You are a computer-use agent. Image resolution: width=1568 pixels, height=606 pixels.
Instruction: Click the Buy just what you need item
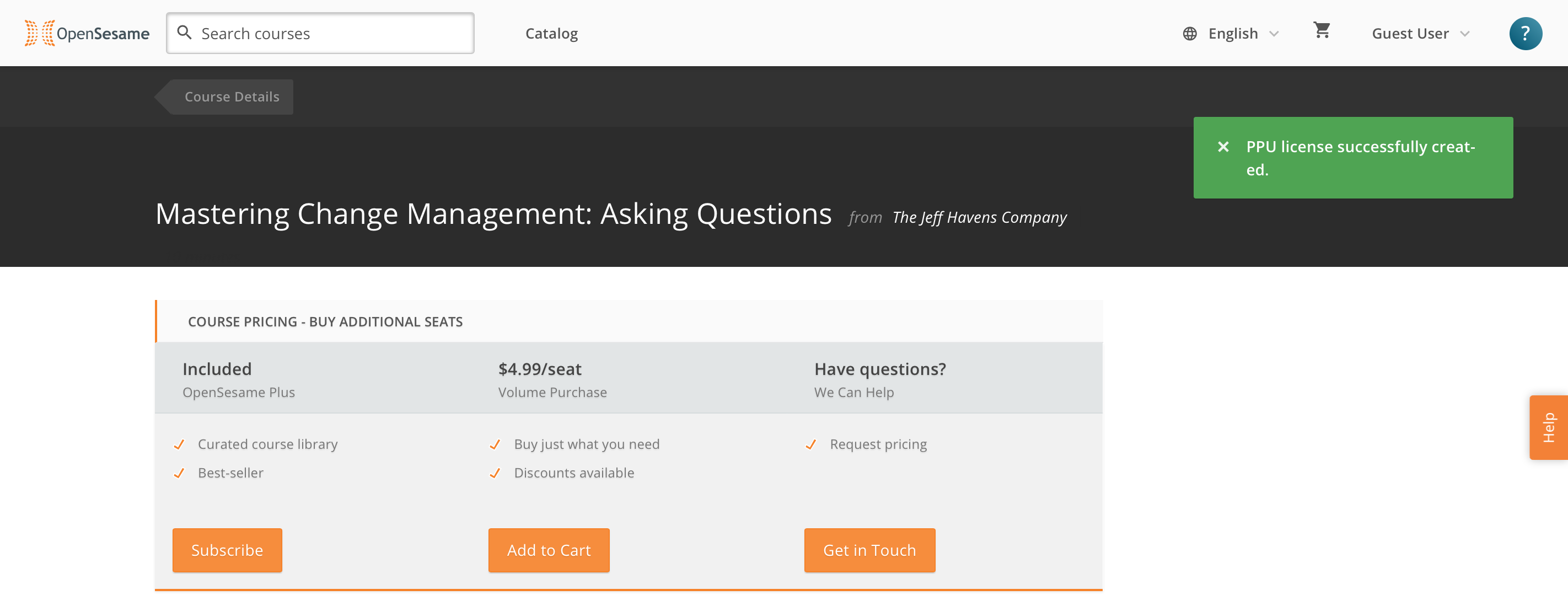coord(587,444)
